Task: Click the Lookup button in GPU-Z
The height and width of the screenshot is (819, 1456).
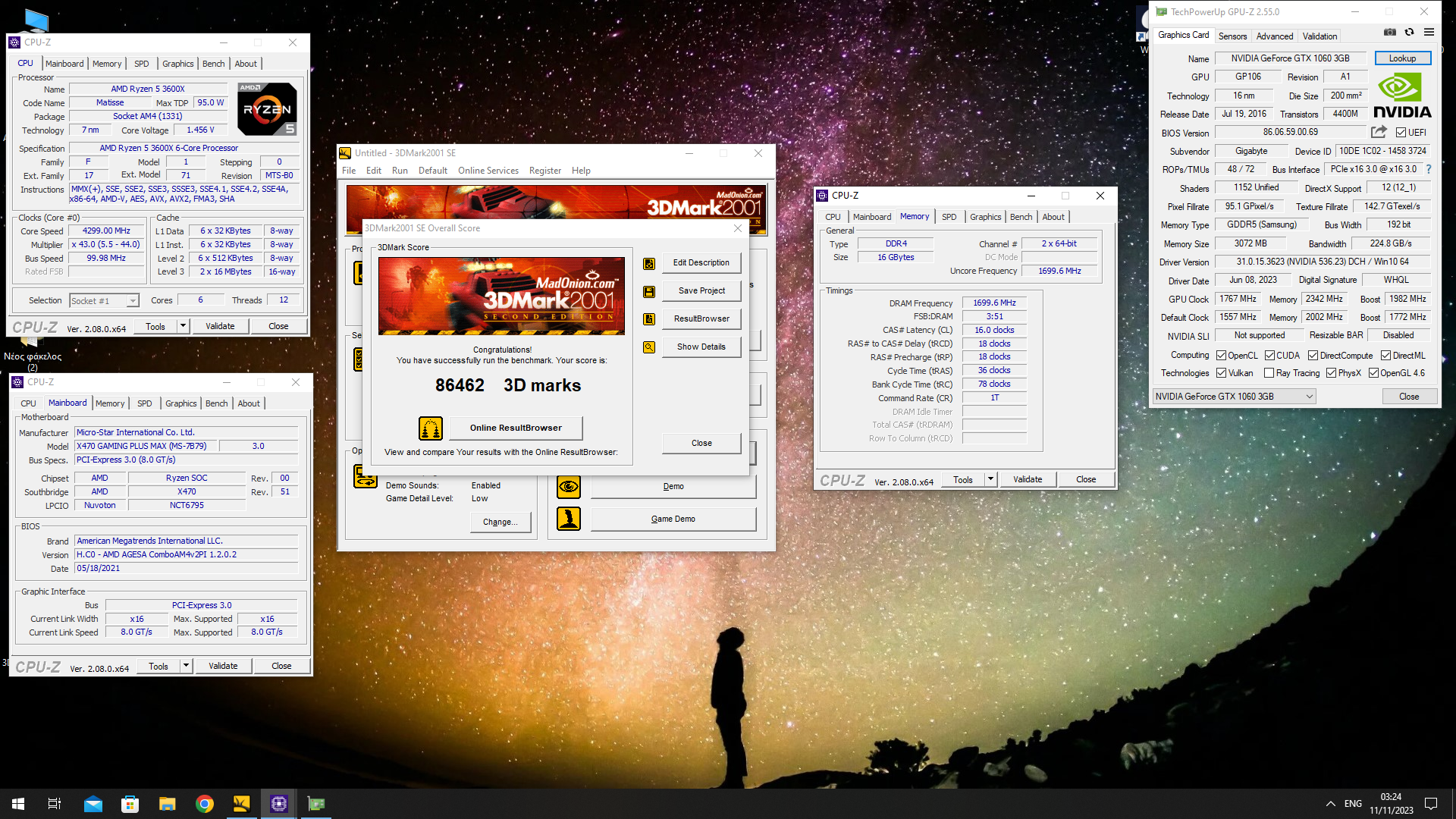Action: [1402, 58]
